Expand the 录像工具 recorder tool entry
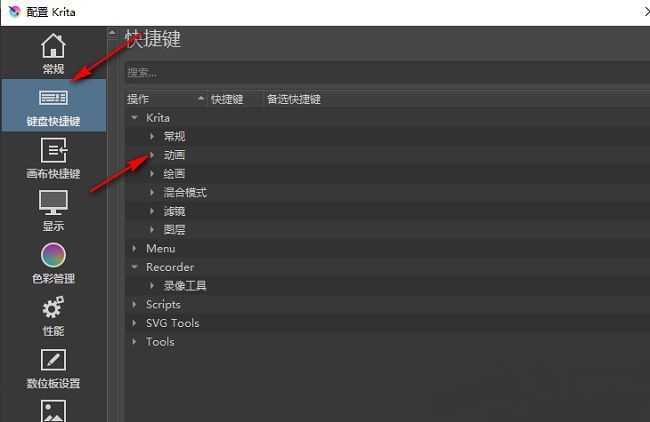Screen dimensions: 650x422 coord(152,286)
